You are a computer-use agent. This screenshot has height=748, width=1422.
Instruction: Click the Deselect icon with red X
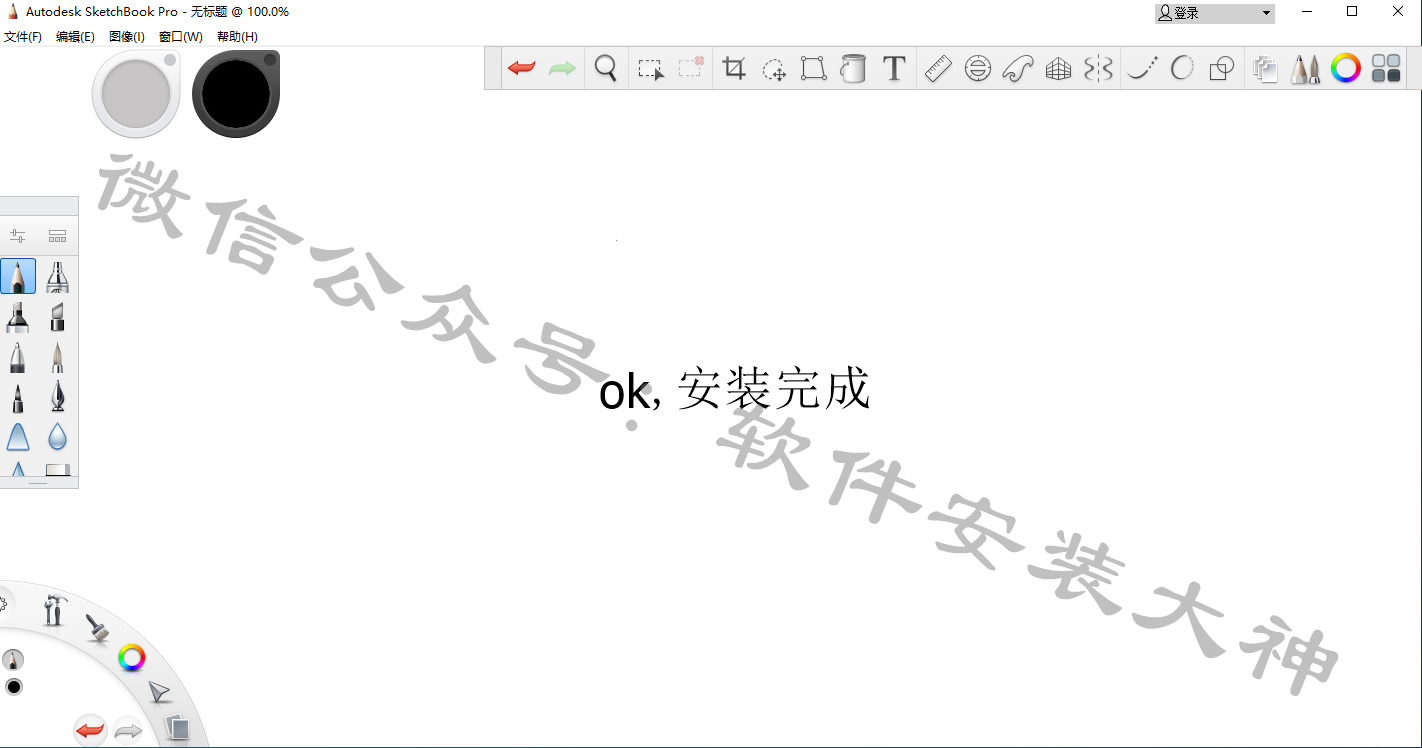click(x=691, y=68)
